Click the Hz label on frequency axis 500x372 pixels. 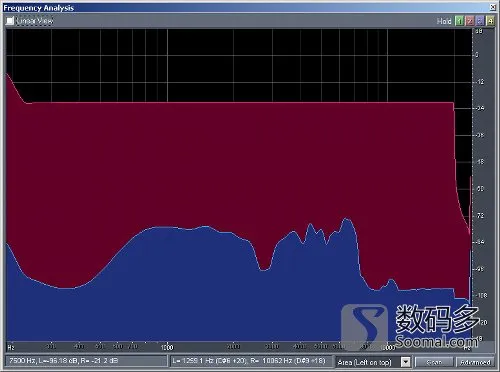point(11,347)
